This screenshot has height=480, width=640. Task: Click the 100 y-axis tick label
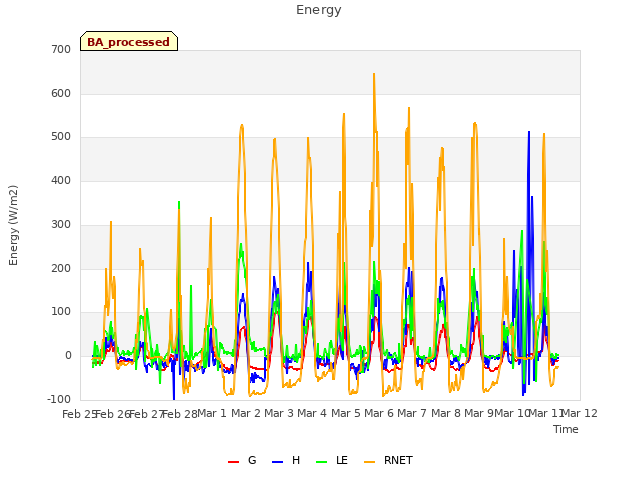(61, 312)
